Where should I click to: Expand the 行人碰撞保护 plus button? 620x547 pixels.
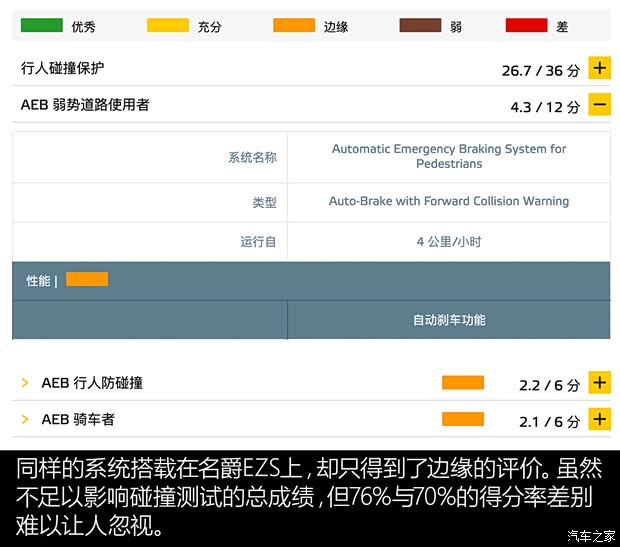point(599,69)
